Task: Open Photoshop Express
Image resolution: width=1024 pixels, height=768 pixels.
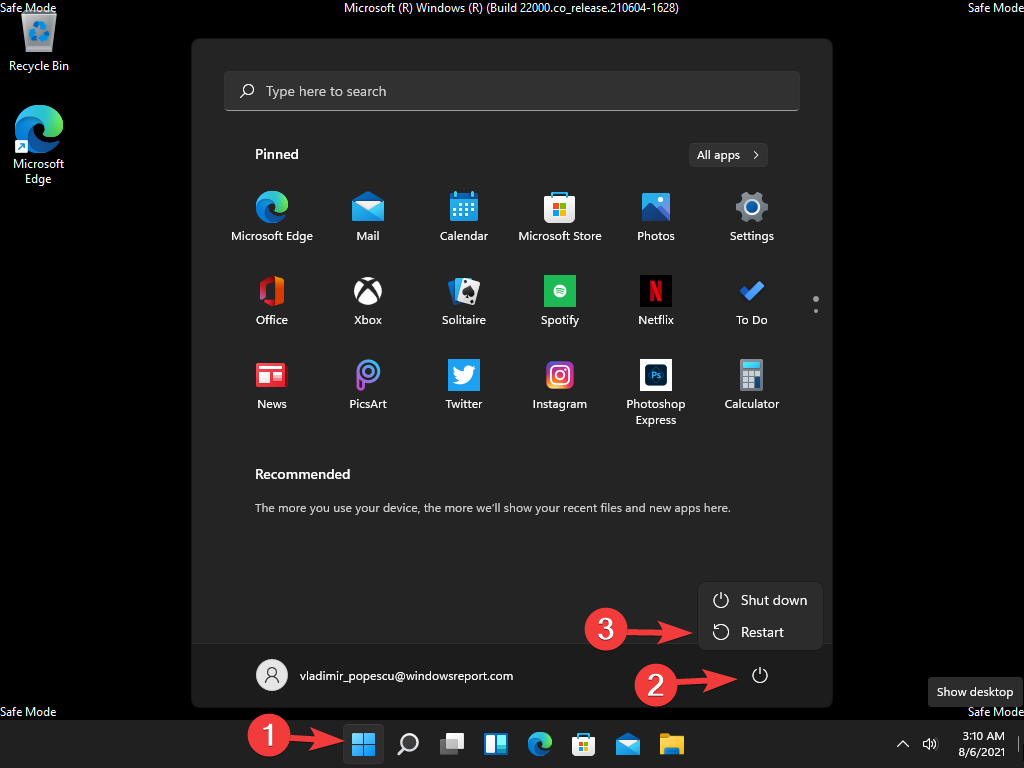Action: click(x=656, y=392)
